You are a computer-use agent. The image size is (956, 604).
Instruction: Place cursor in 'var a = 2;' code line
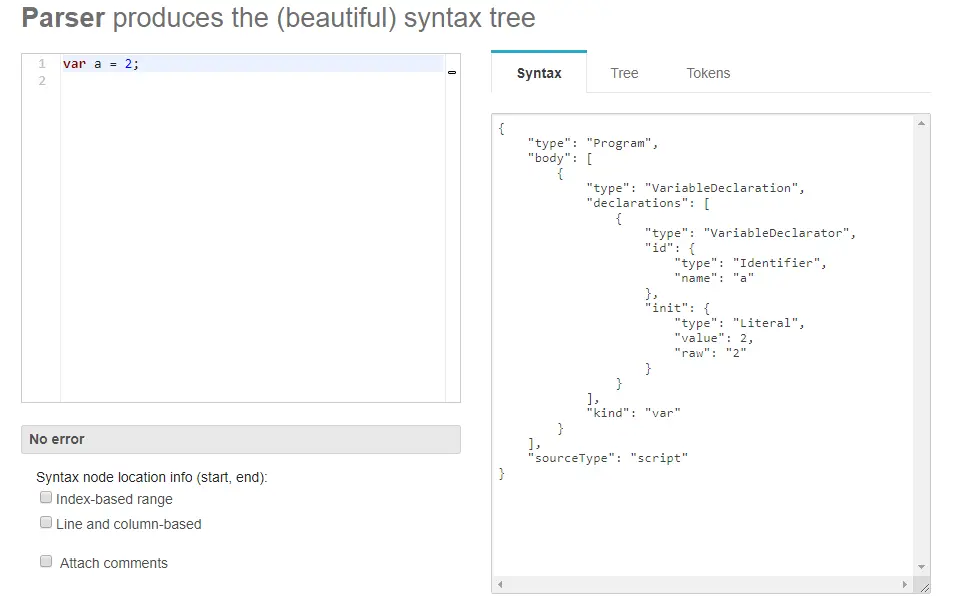point(101,64)
